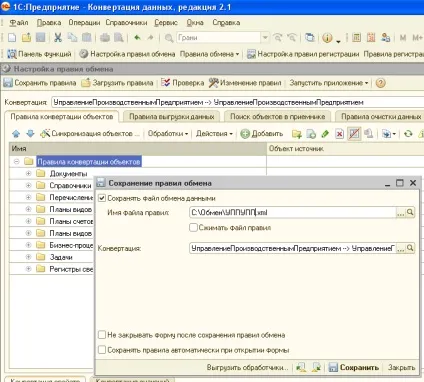Screen dimensions: 424x382
Task: Click the Добавить button
Action: pos(262,134)
